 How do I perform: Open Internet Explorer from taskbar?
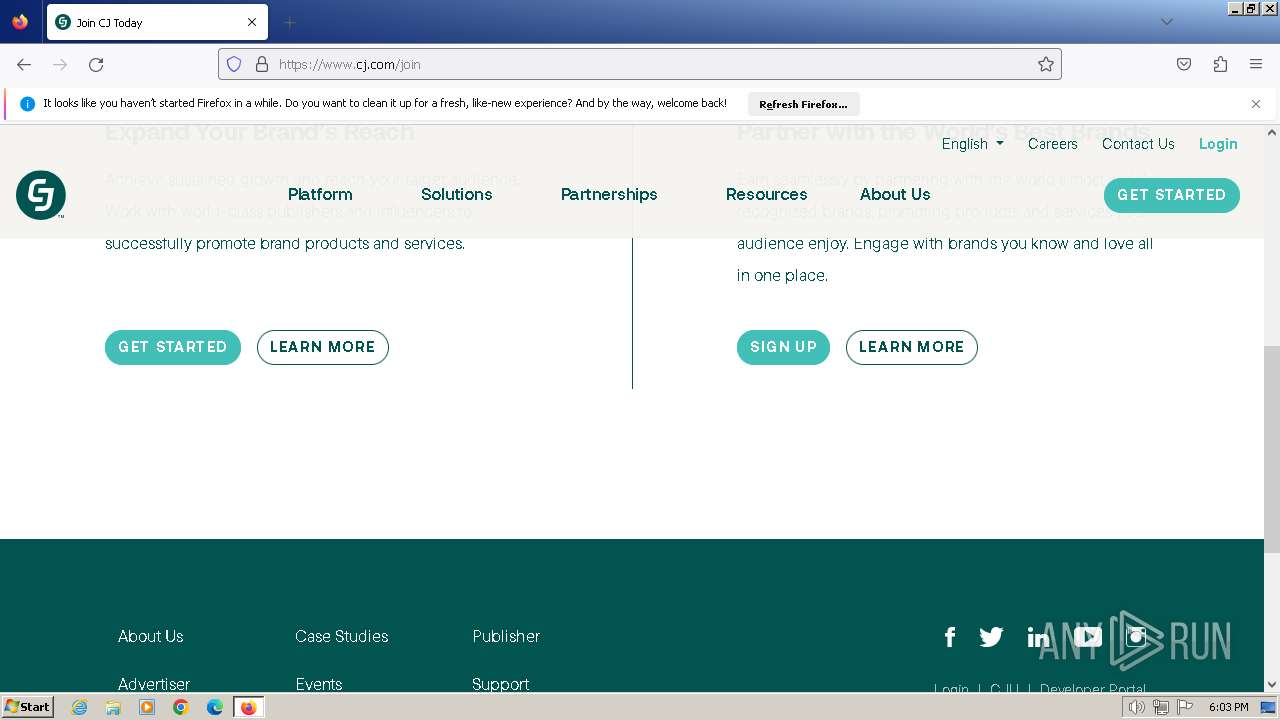80,707
